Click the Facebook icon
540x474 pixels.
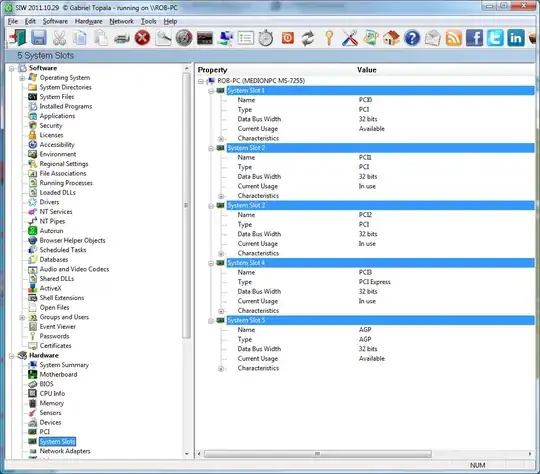(x=474, y=38)
